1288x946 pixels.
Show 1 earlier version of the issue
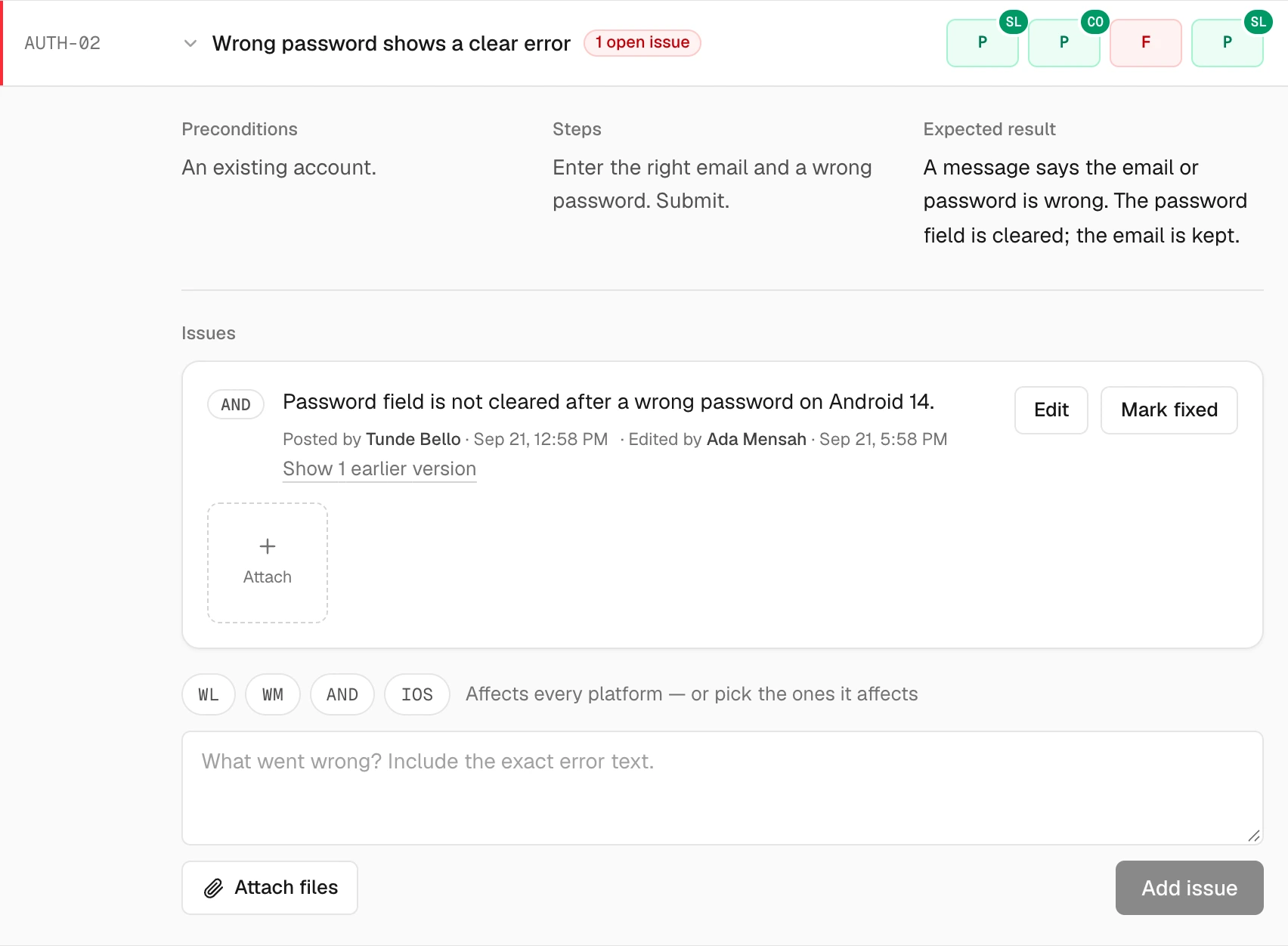pyautogui.click(x=379, y=469)
